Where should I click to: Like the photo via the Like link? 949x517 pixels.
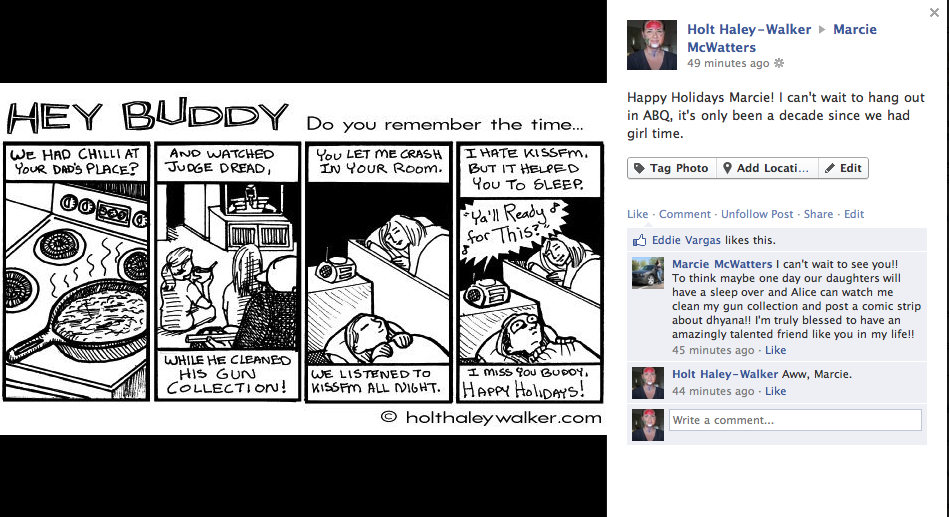pyautogui.click(x=637, y=214)
